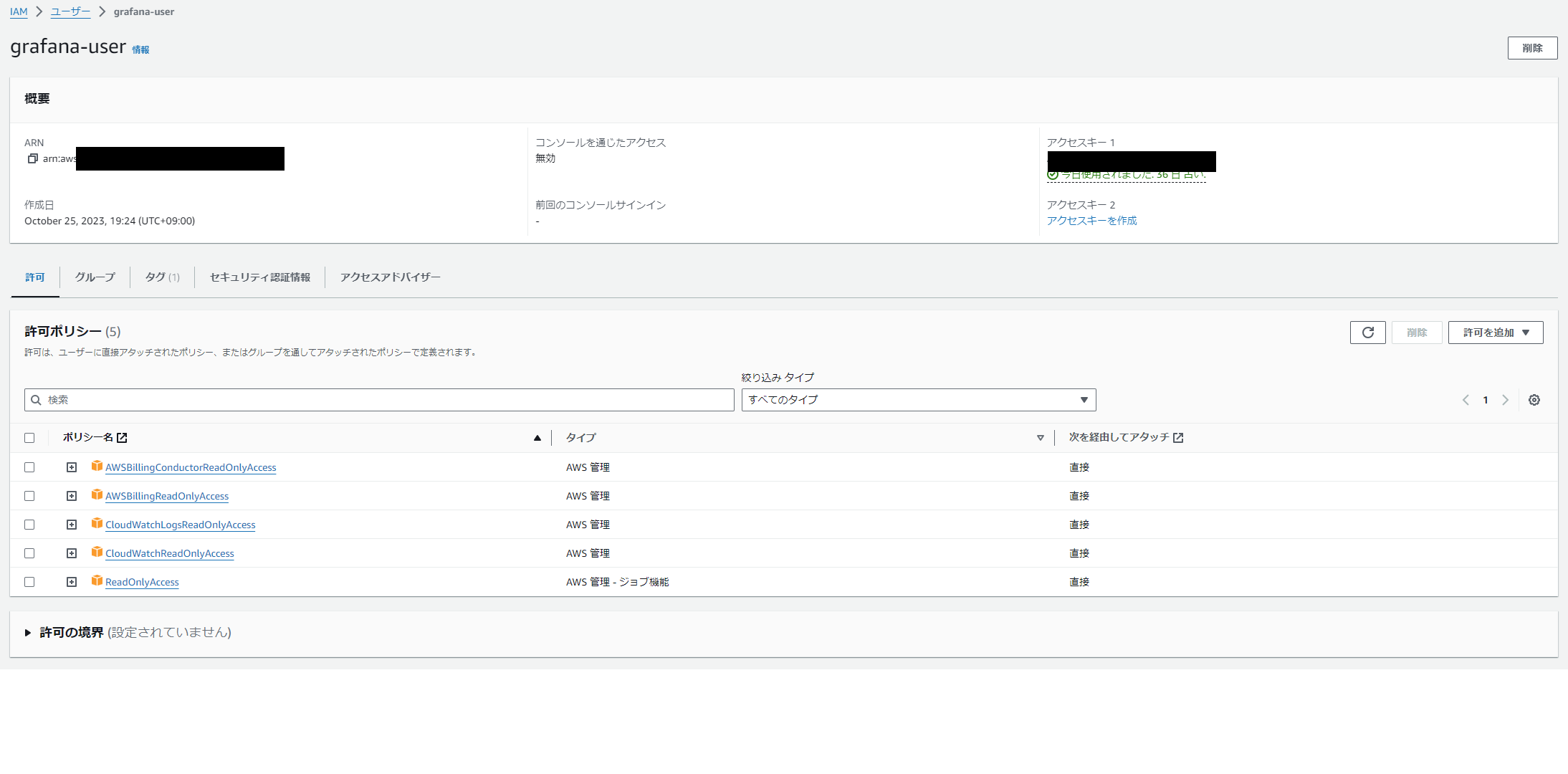Open ReadOnlyAccess policy link
The image size is (1568, 774).
click(142, 582)
